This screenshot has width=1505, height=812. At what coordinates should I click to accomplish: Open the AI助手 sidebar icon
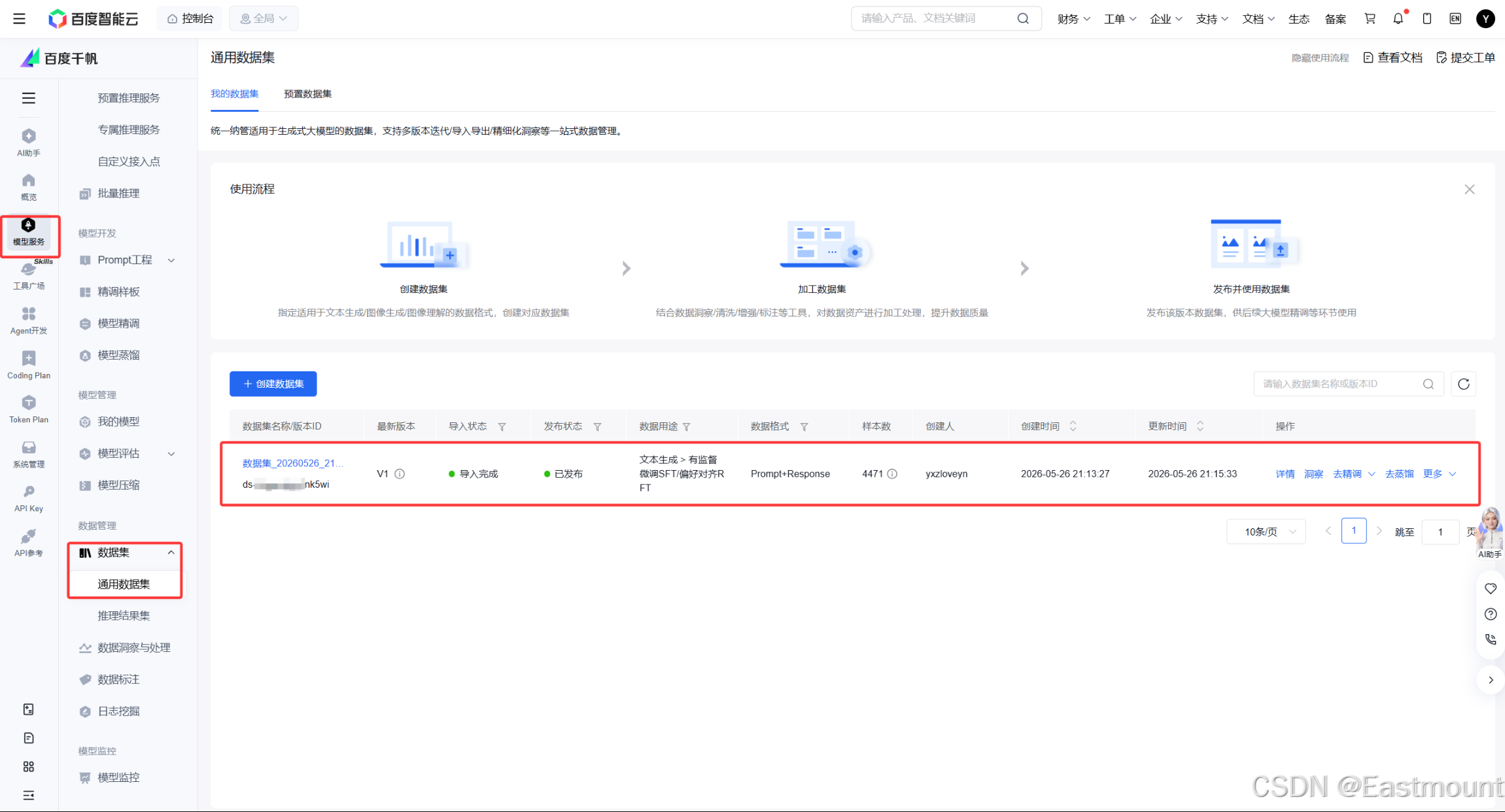tap(28, 142)
